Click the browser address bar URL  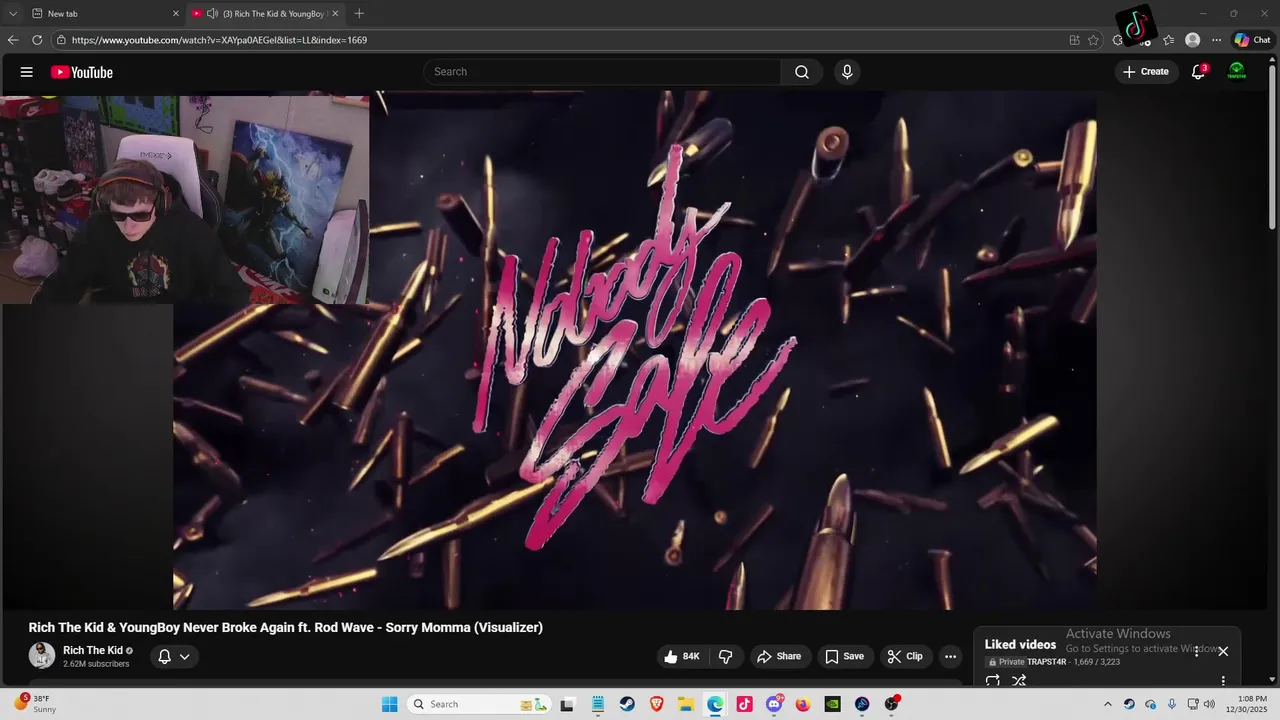pyautogui.click(x=219, y=40)
